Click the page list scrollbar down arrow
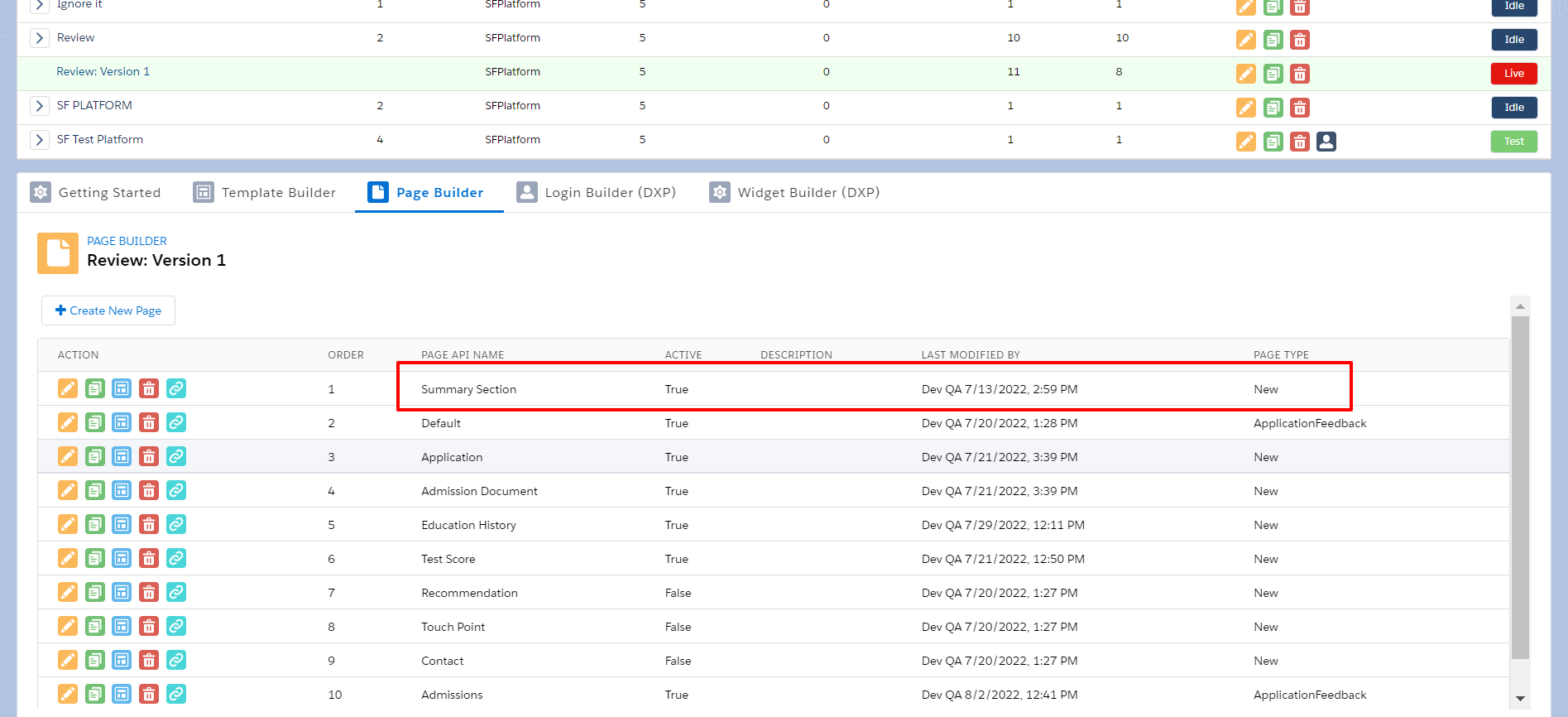 [x=1520, y=699]
